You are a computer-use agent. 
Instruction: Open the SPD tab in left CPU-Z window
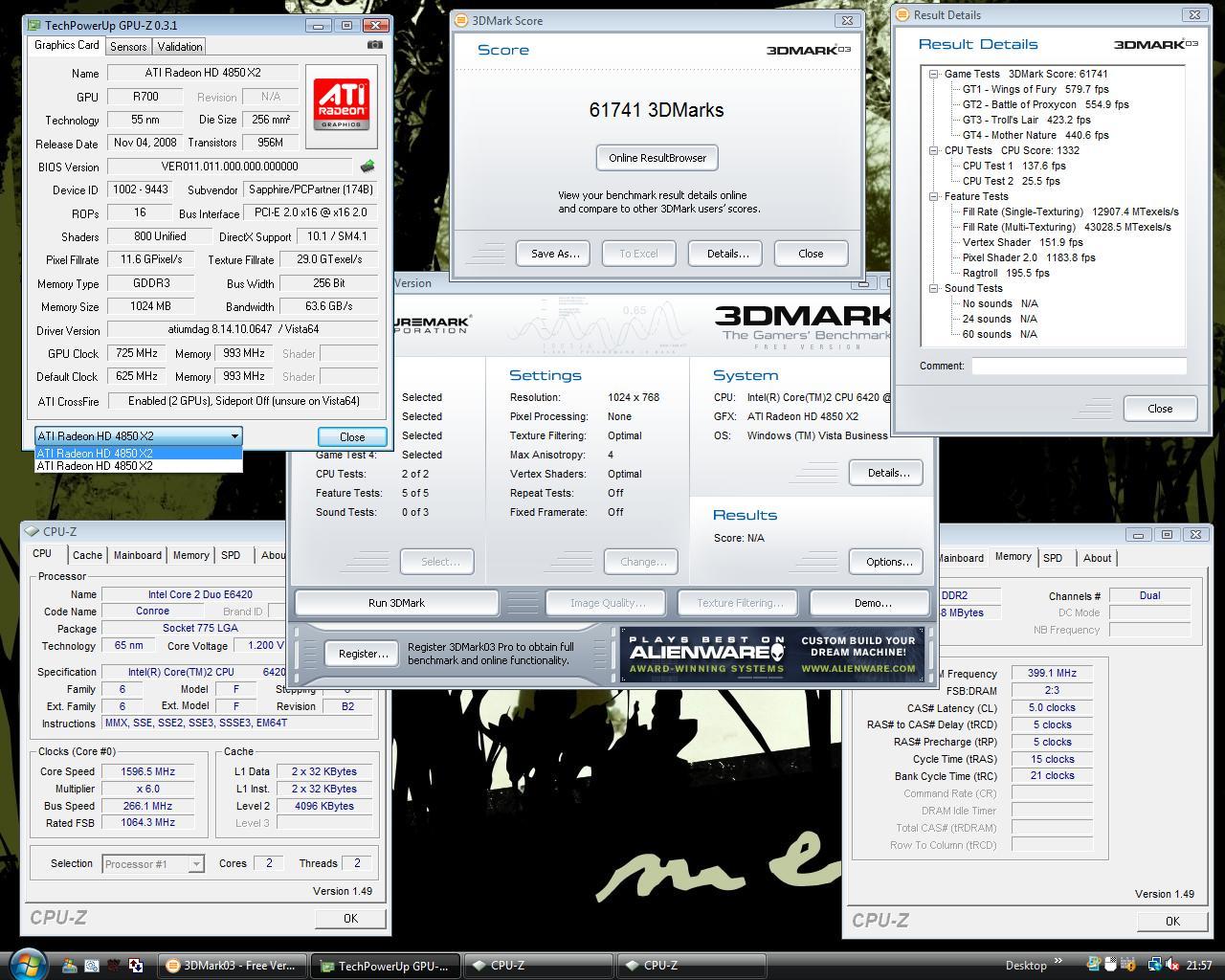coord(231,555)
